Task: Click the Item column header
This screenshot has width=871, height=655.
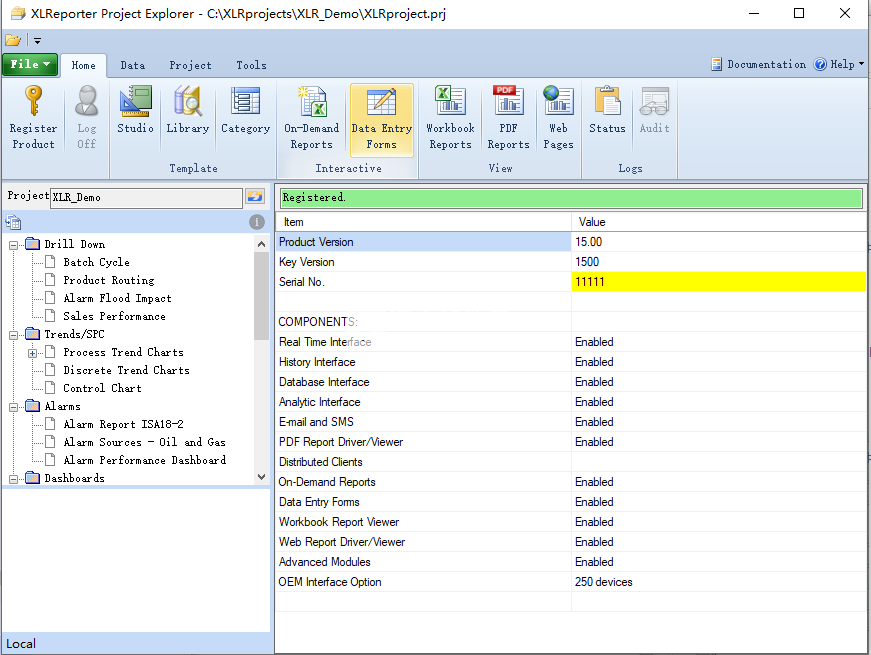Action: coord(423,222)
